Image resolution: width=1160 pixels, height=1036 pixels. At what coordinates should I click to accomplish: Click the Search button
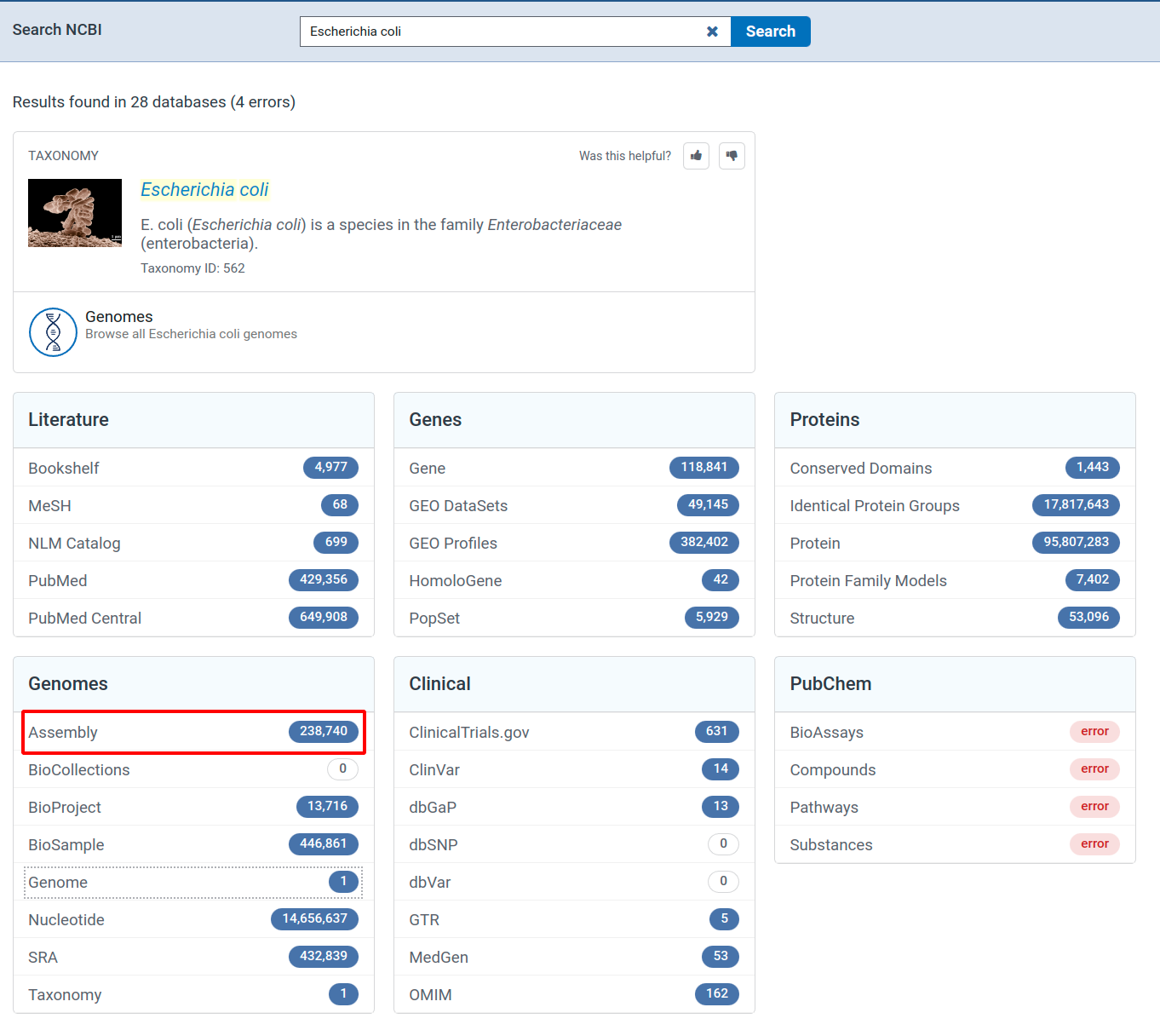coord(771,32)
